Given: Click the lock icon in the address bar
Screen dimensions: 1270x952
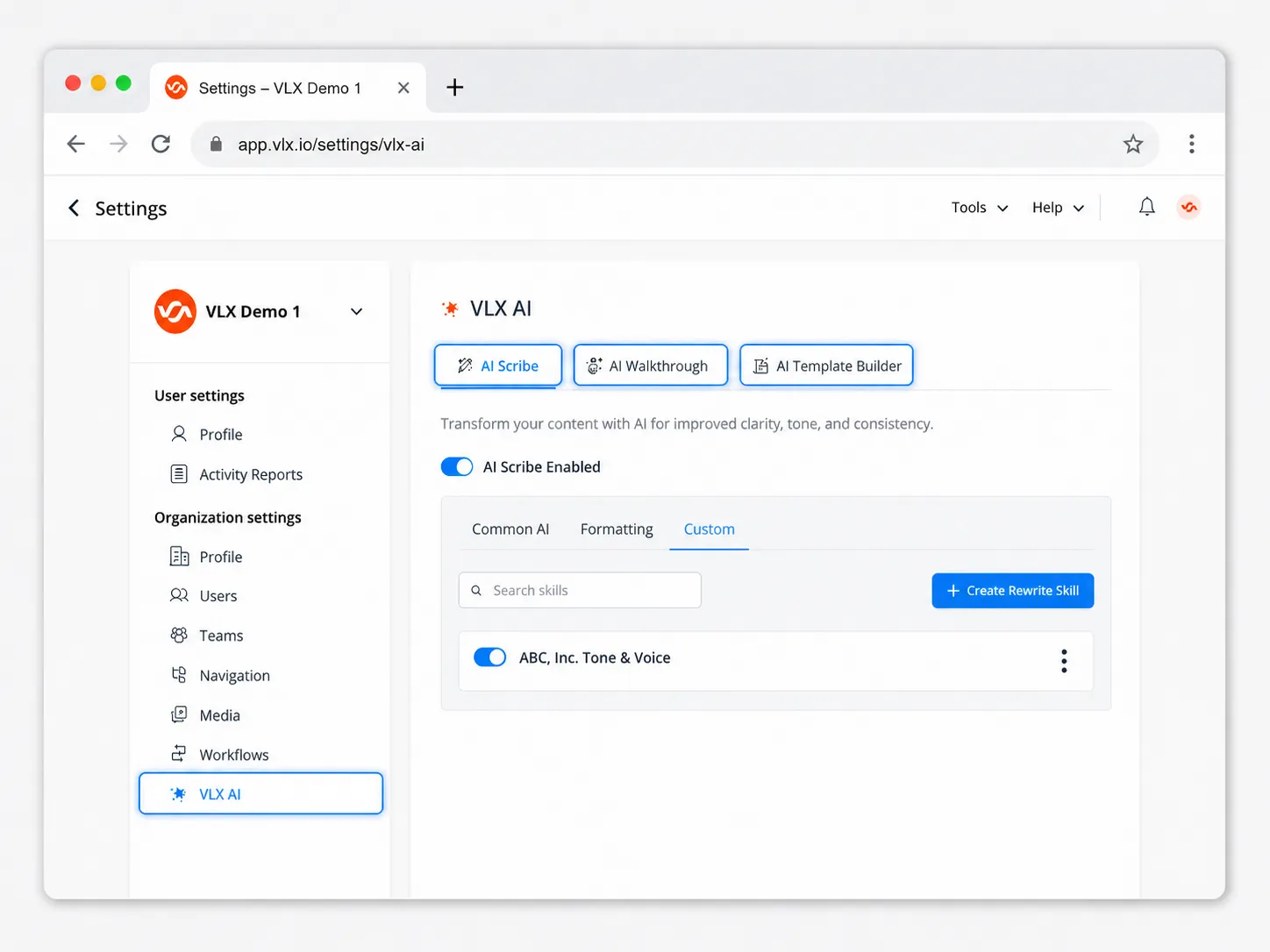Looking at the screenshot, I should coord(216,144).
